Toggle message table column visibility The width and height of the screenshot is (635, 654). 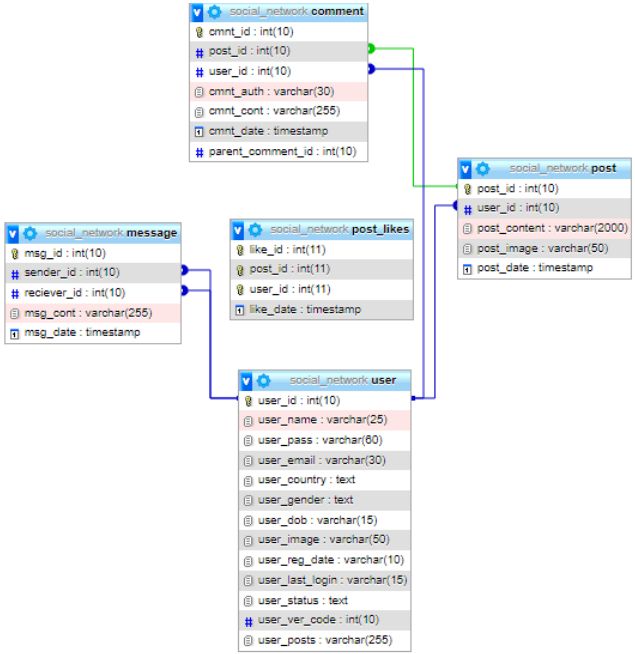[13, 233]
